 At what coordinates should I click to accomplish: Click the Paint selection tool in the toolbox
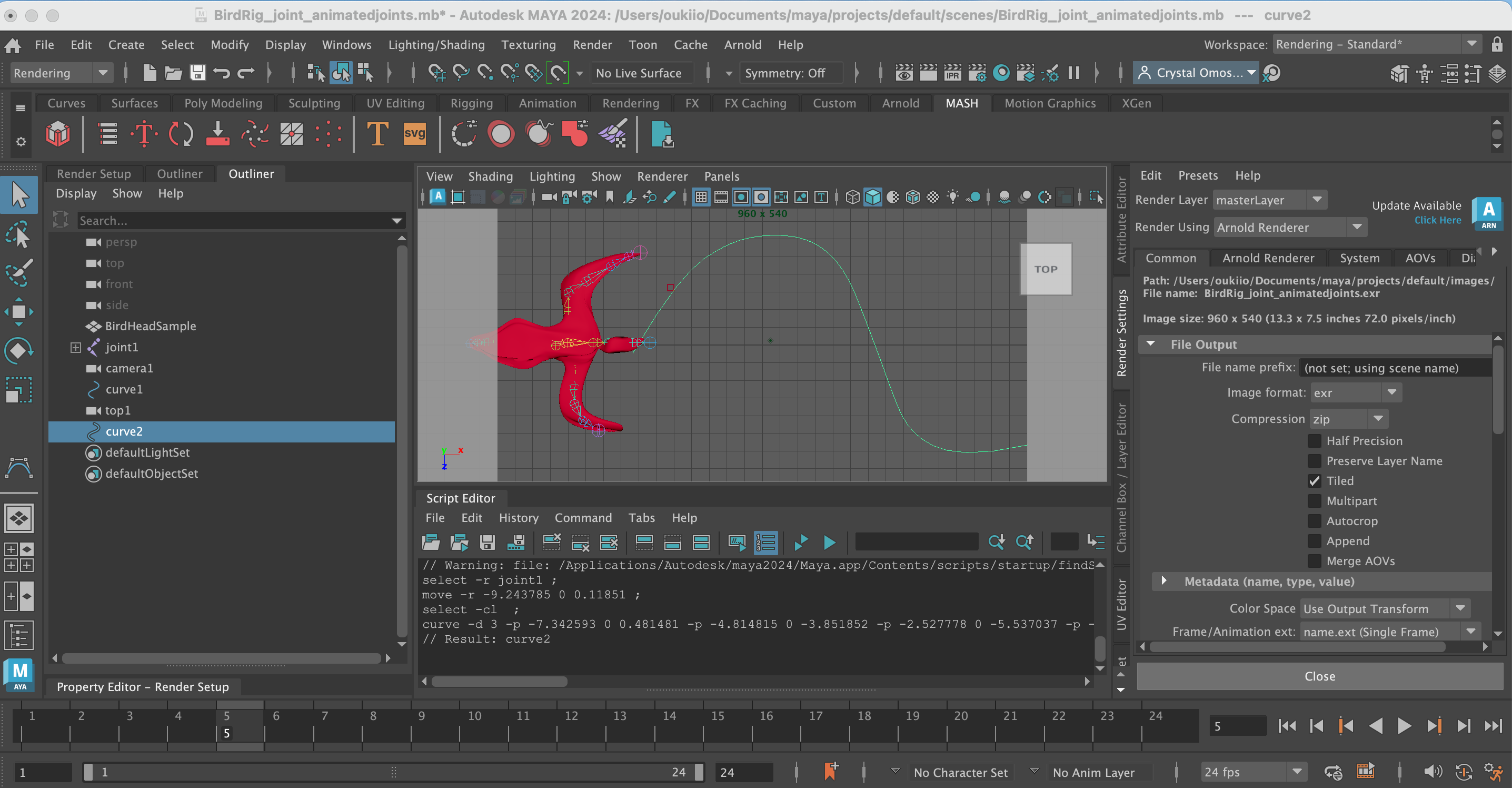[x=19, y=272]
